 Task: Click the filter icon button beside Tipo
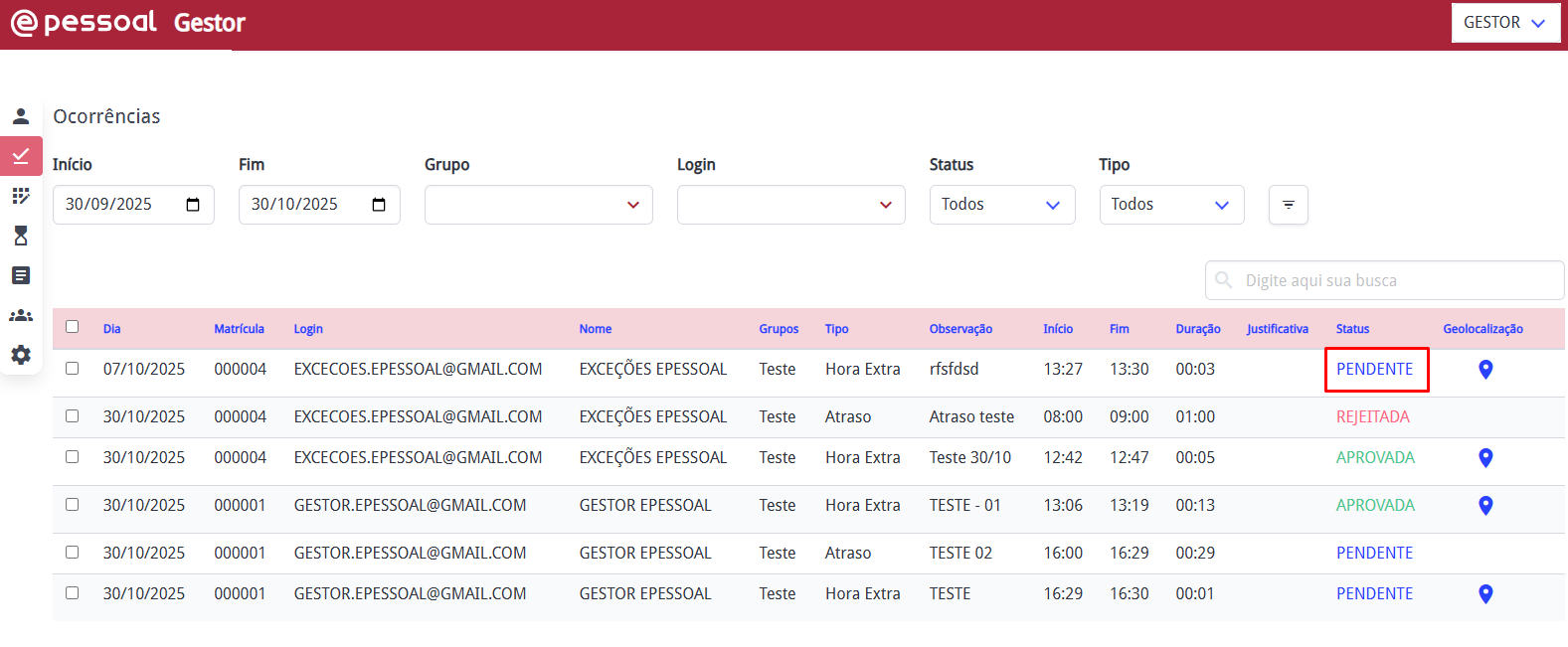pyautogui.click(x=1288, y=205)
